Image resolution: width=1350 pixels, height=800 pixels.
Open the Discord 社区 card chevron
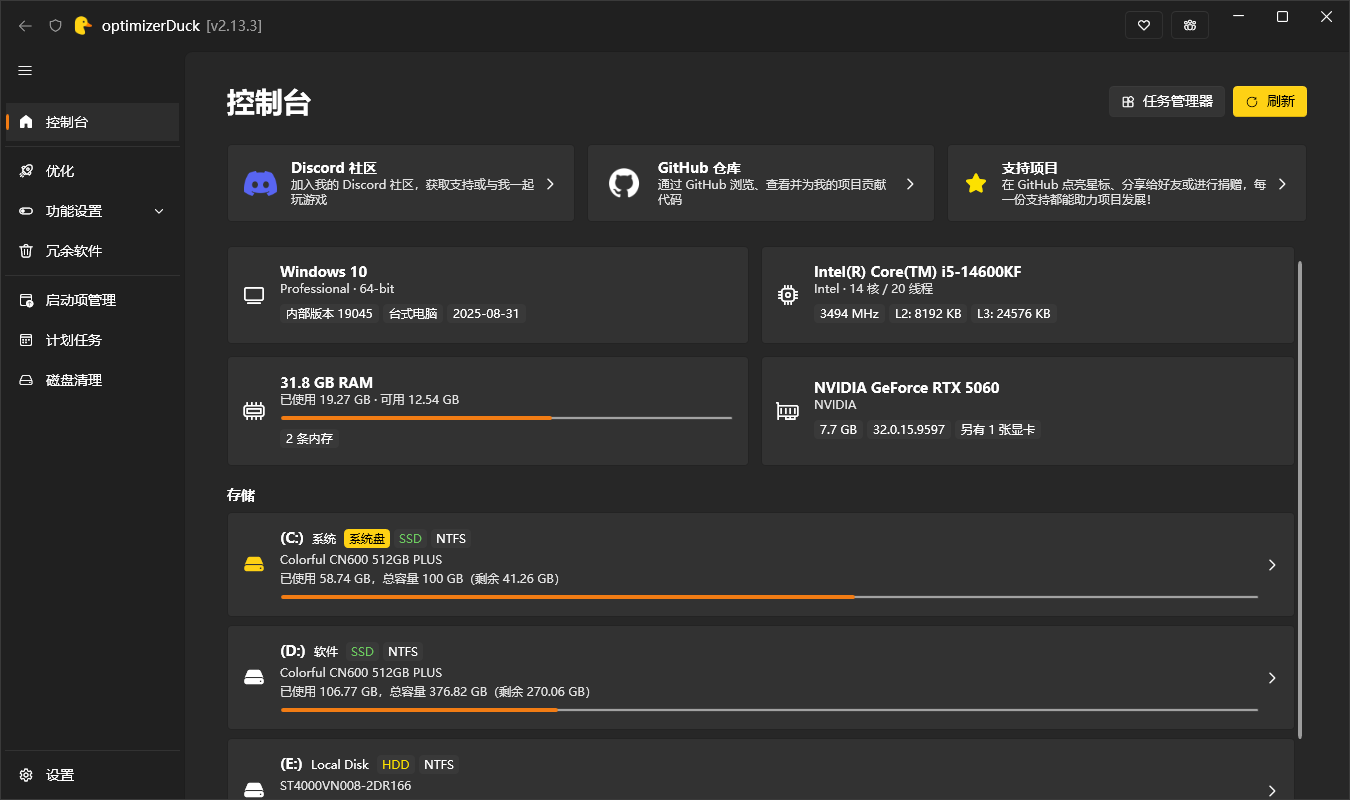pyautogui.click(x=551, y=184)
